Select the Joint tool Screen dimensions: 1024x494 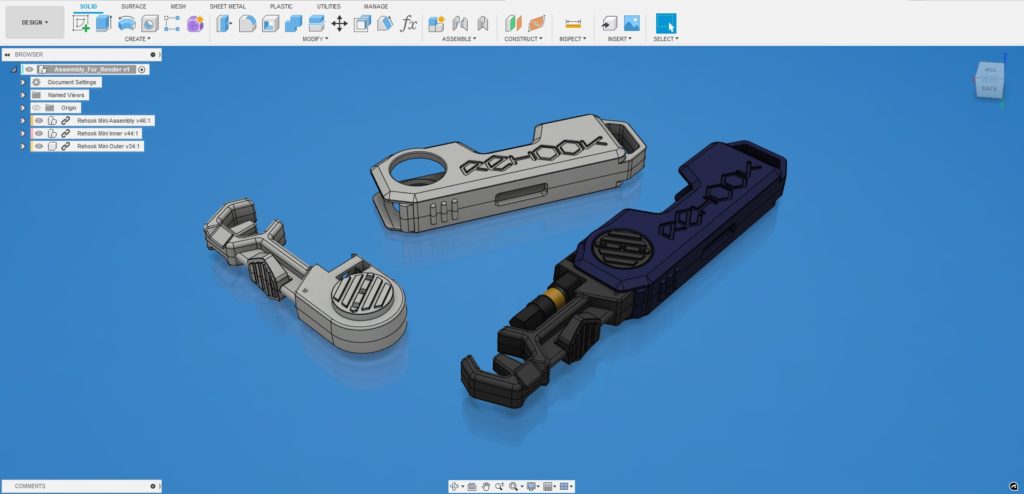pos(460,24)
